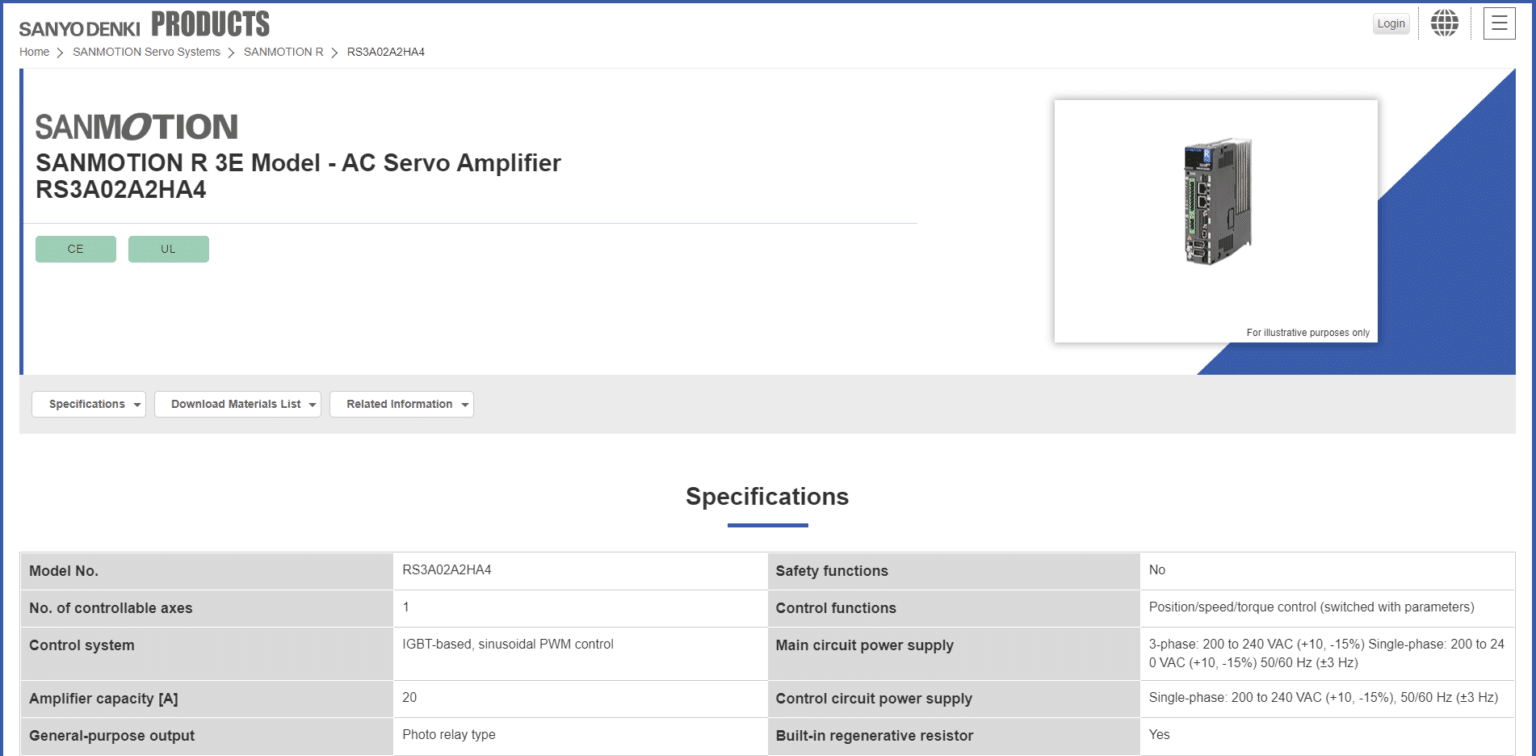The image size is (1536, 756).
Task: Click the globe language icon
Action: click(1444, 23)
